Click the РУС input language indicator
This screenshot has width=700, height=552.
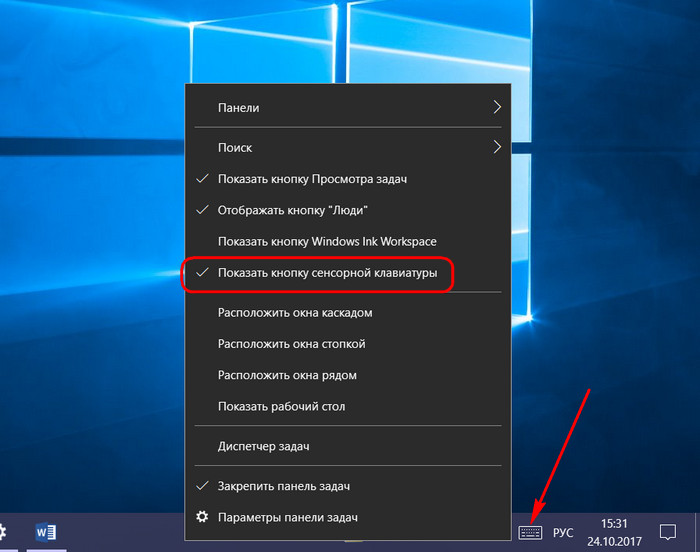coord(563,532)
